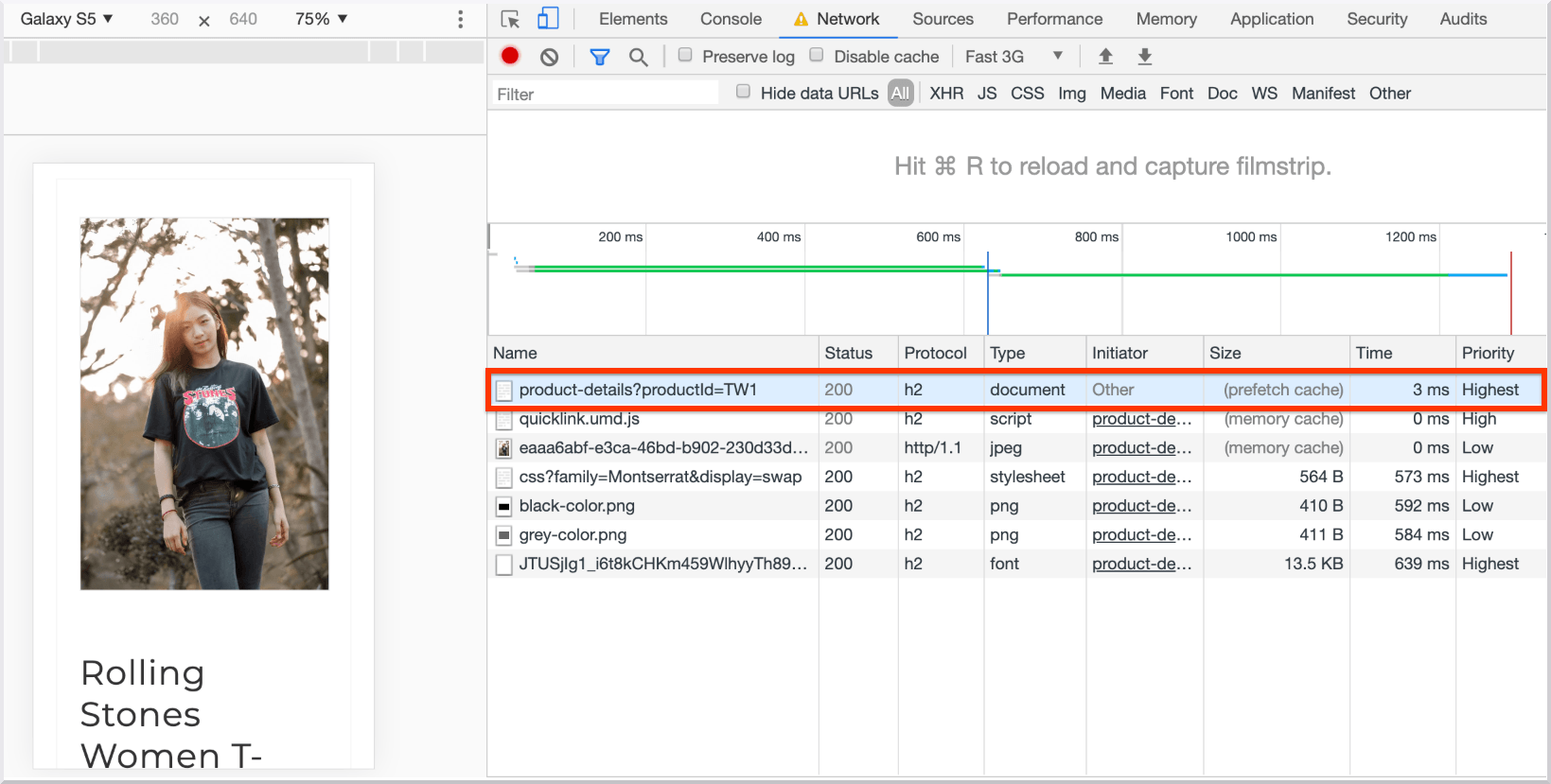
Task: Filter requests by Media
Action: point(1123,93)
